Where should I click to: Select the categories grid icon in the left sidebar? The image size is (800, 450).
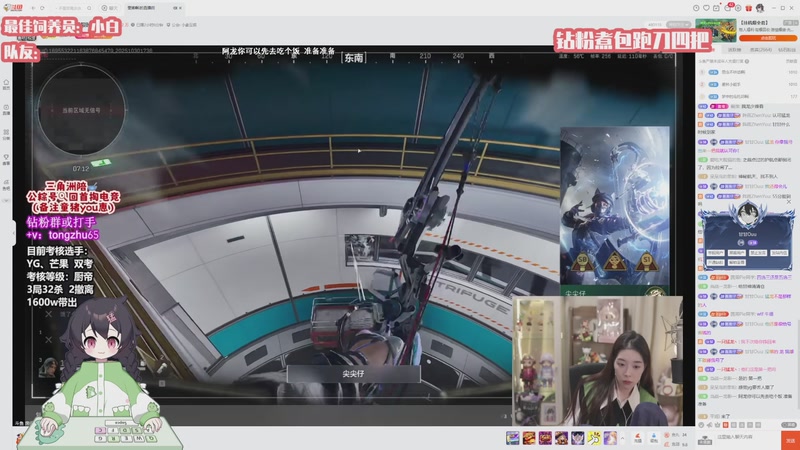6,134
